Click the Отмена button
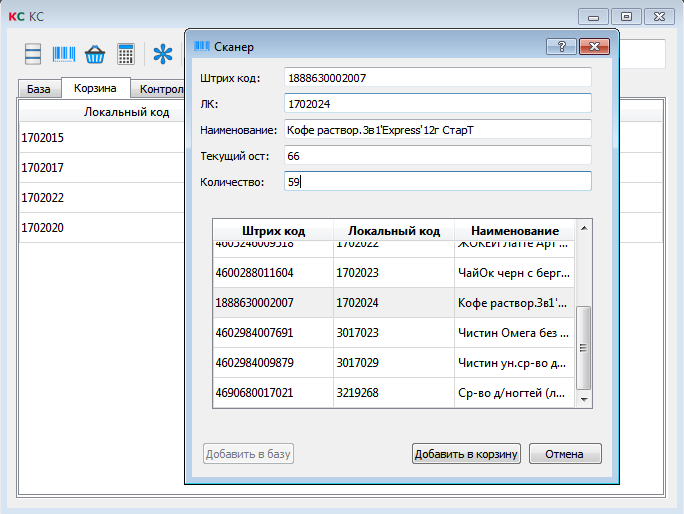The image size is (684, 514). pos(565,454)
